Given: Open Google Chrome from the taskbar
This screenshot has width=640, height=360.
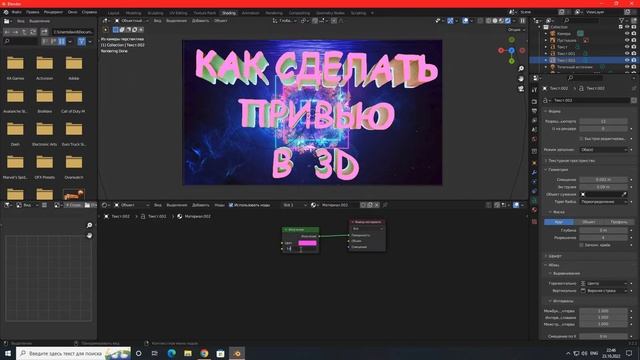Looking at the screenshot, I should click(204, 353).
